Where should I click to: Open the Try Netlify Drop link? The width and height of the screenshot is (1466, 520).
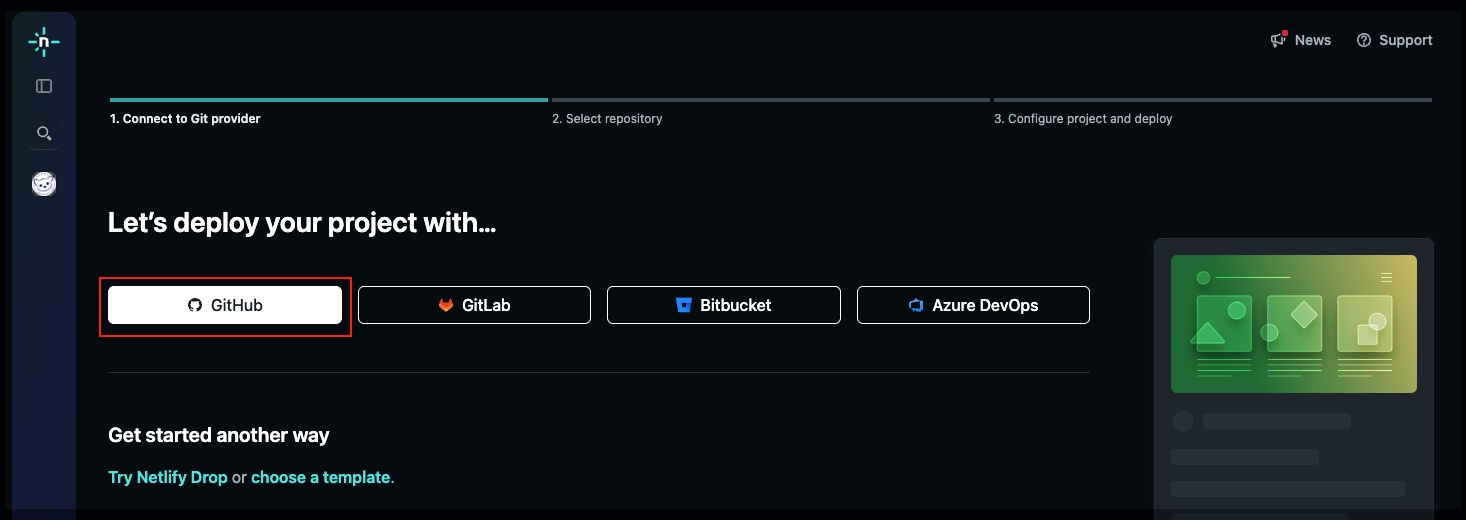click(x=167, y=477)
